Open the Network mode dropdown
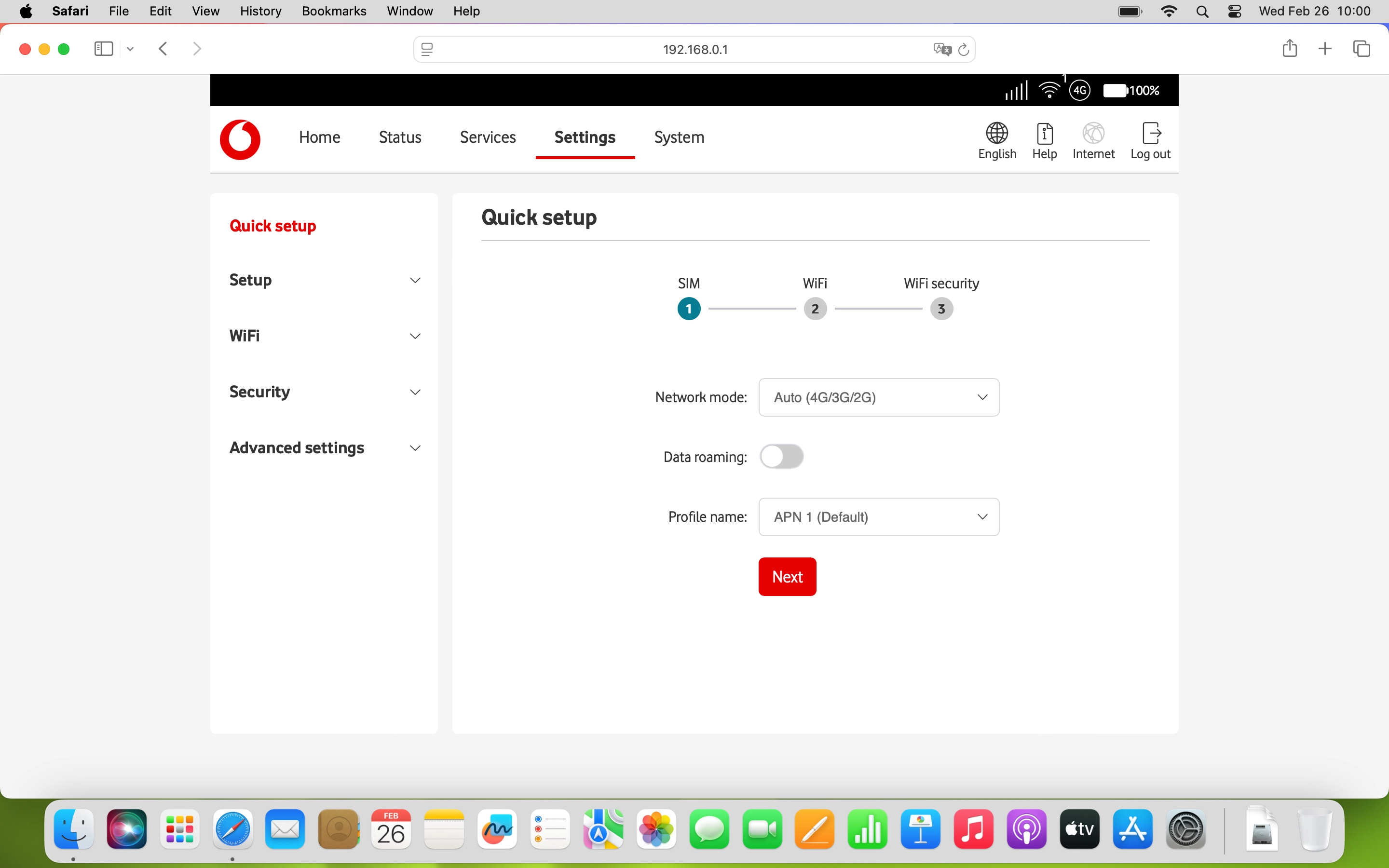 pos(878,397)
